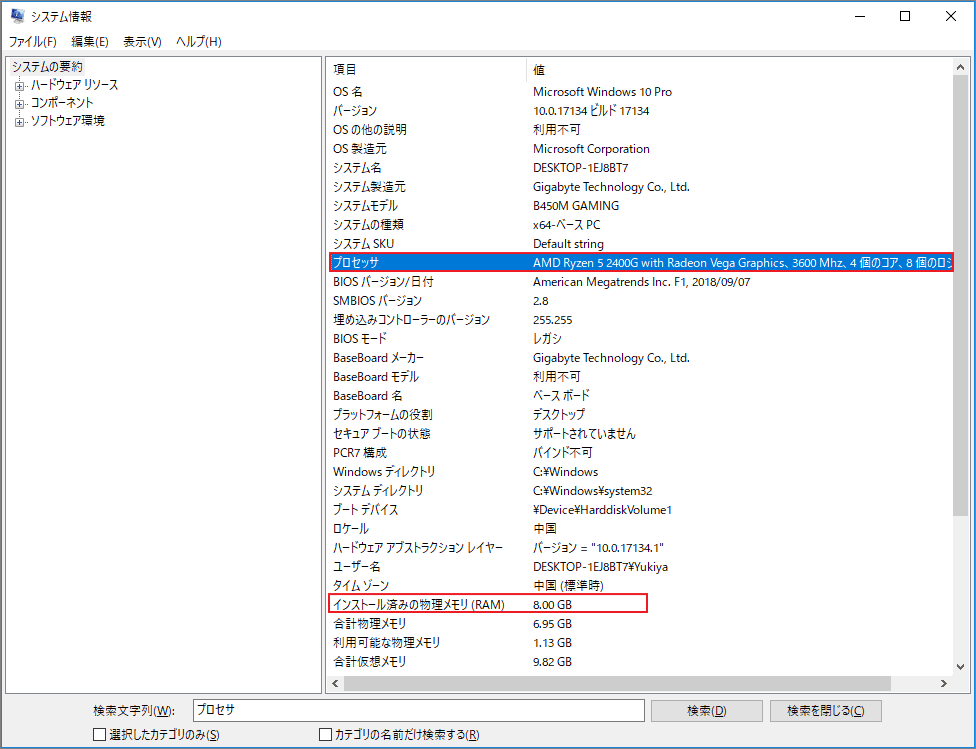Click the 項目 column header
Image resolution: width=976 pixels, height=749 pixels.
[x=426, y=70]
